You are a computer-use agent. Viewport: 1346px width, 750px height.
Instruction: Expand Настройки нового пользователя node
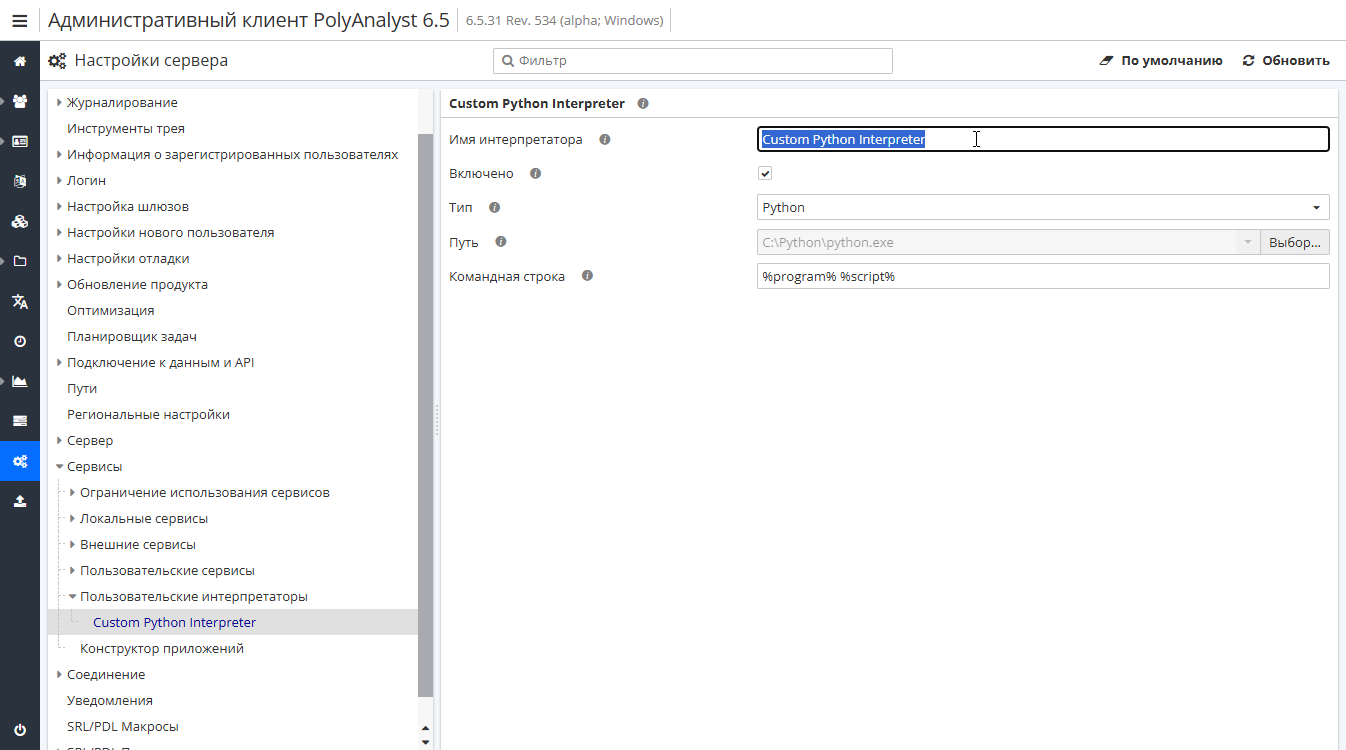59,233
